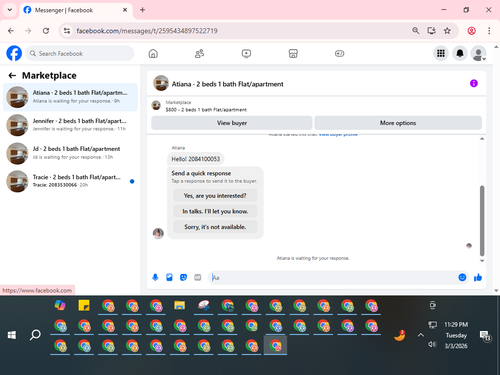The height and width of the screenshot is (375, 500).
Task: Open Jd conversation in the chat list
Action: click(x=70, y=153)
